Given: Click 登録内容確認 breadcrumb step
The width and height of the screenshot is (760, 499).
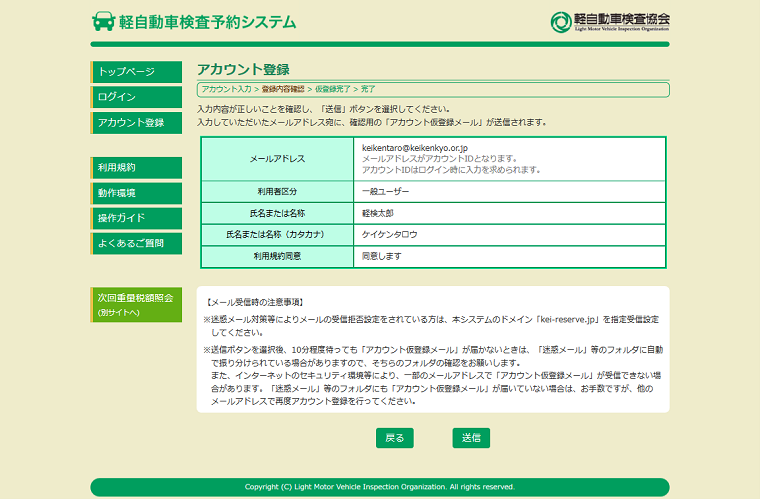Looking at the screenshot, I should [x=283, y=89].
